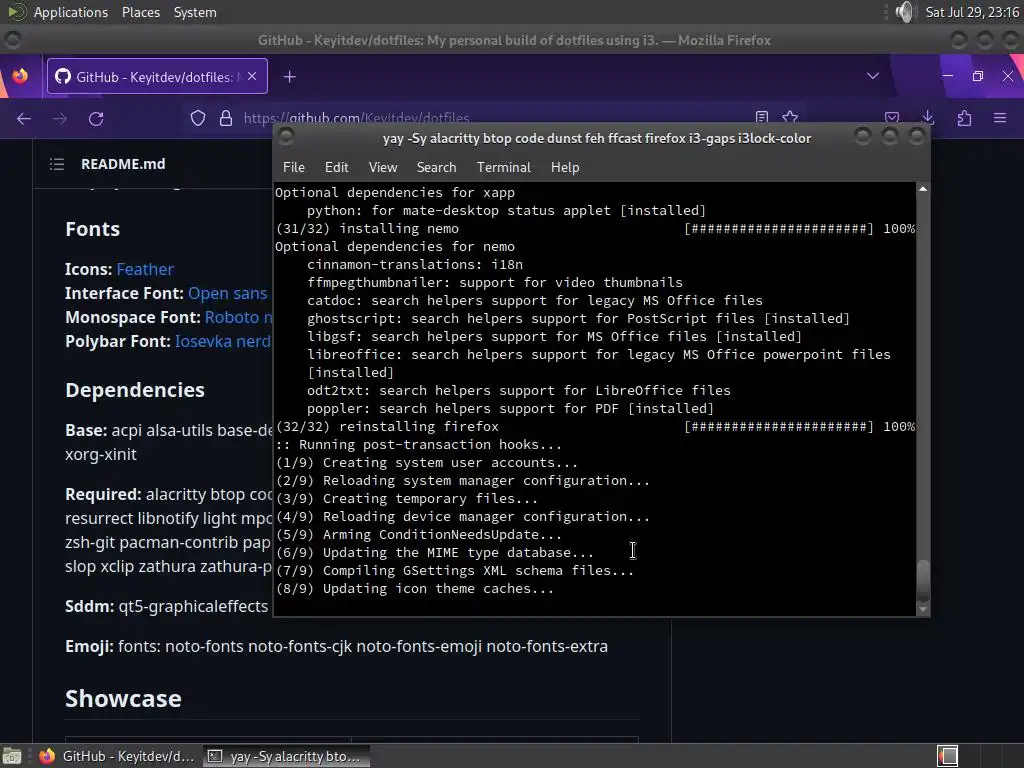The height and width of the screenshot is (768, 1024).
Task: Open the System menu in top panel
Action: click(x=195, y=12)
